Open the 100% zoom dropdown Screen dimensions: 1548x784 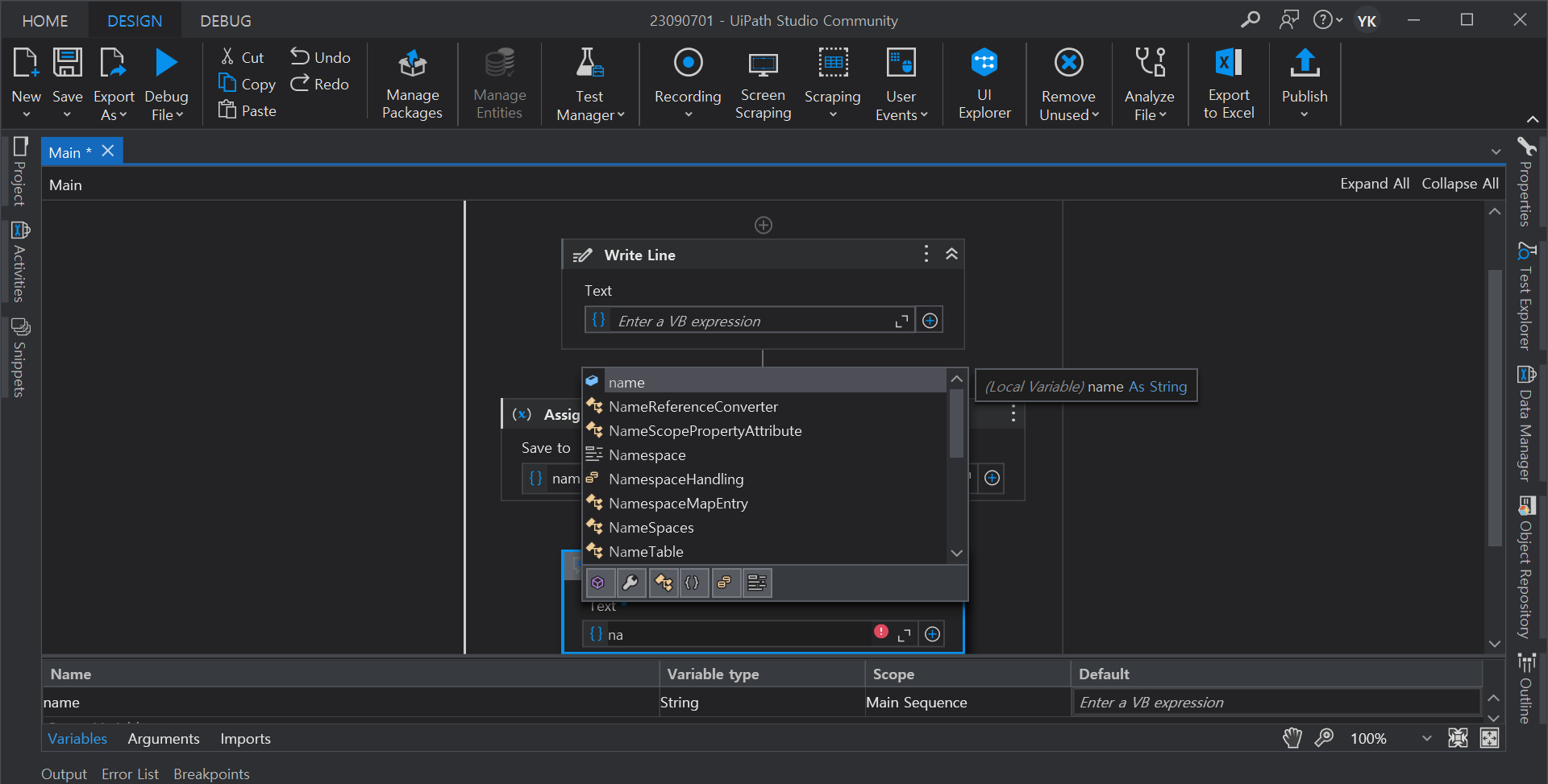[1426, 738]
